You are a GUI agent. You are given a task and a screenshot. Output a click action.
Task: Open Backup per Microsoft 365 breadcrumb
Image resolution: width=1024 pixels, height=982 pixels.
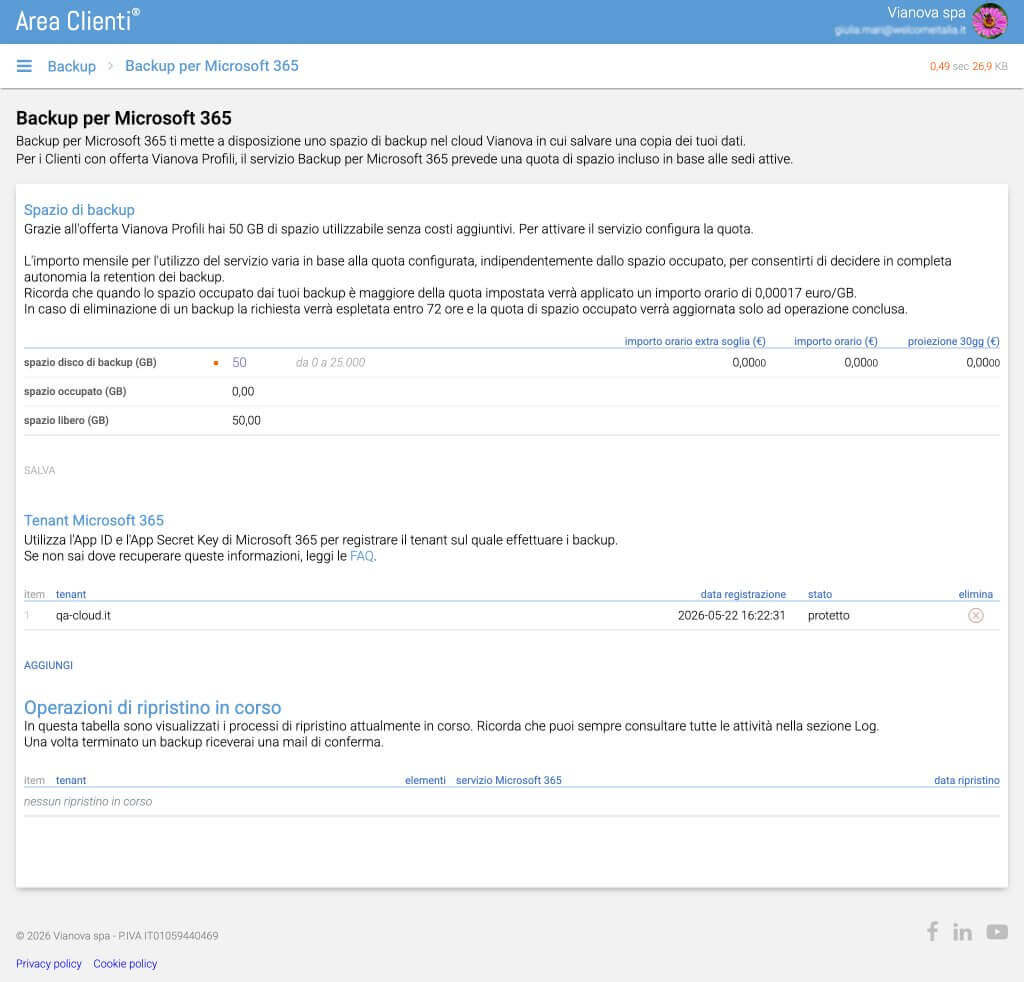212,66
